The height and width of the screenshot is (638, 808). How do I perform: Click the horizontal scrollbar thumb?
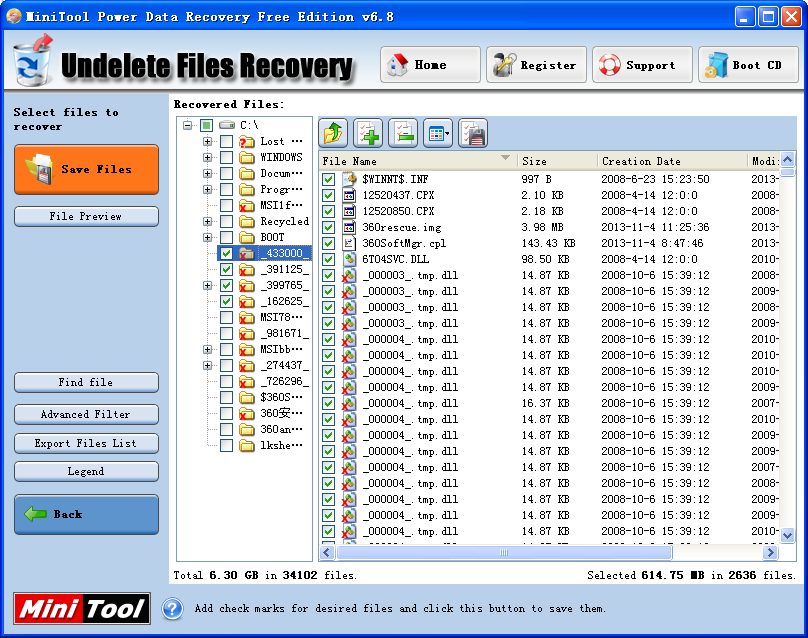click(504, 552)
